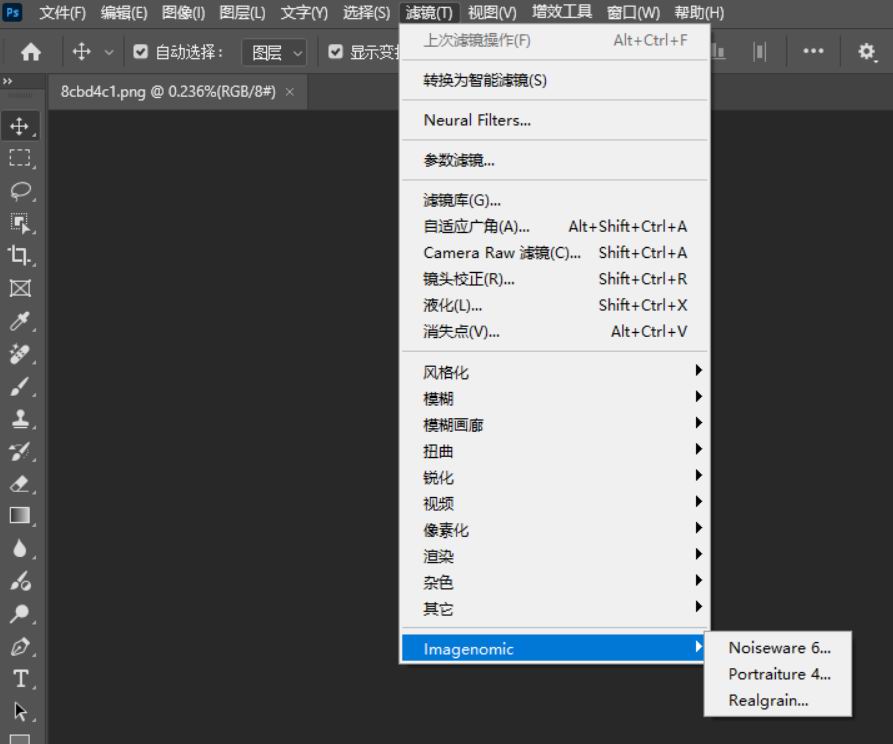
Task: Open the 图像(I) menu in menu bar
Action: click(183, 13)
